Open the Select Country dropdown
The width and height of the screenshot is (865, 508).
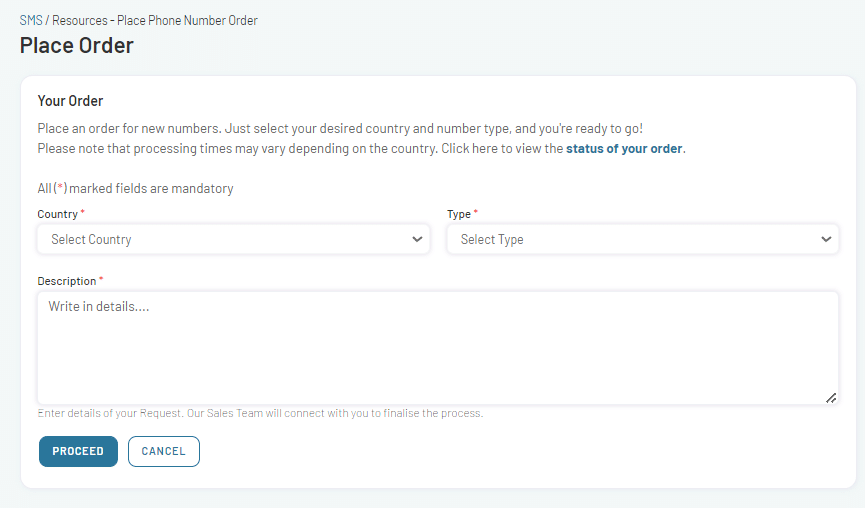(x=233, y=239)
